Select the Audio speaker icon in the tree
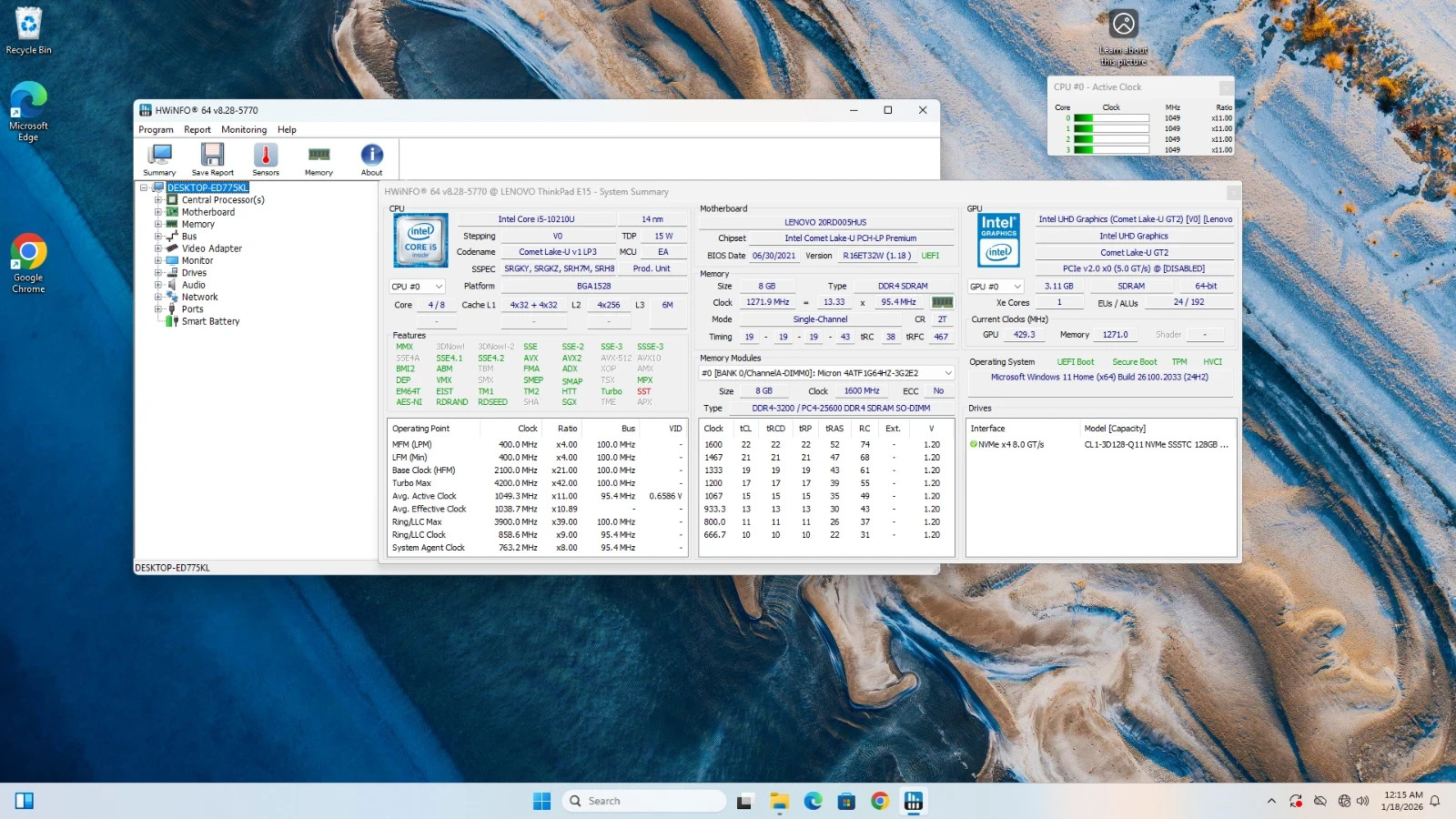Viewport: 1456px width, 819px height. [x=172, y=285]
